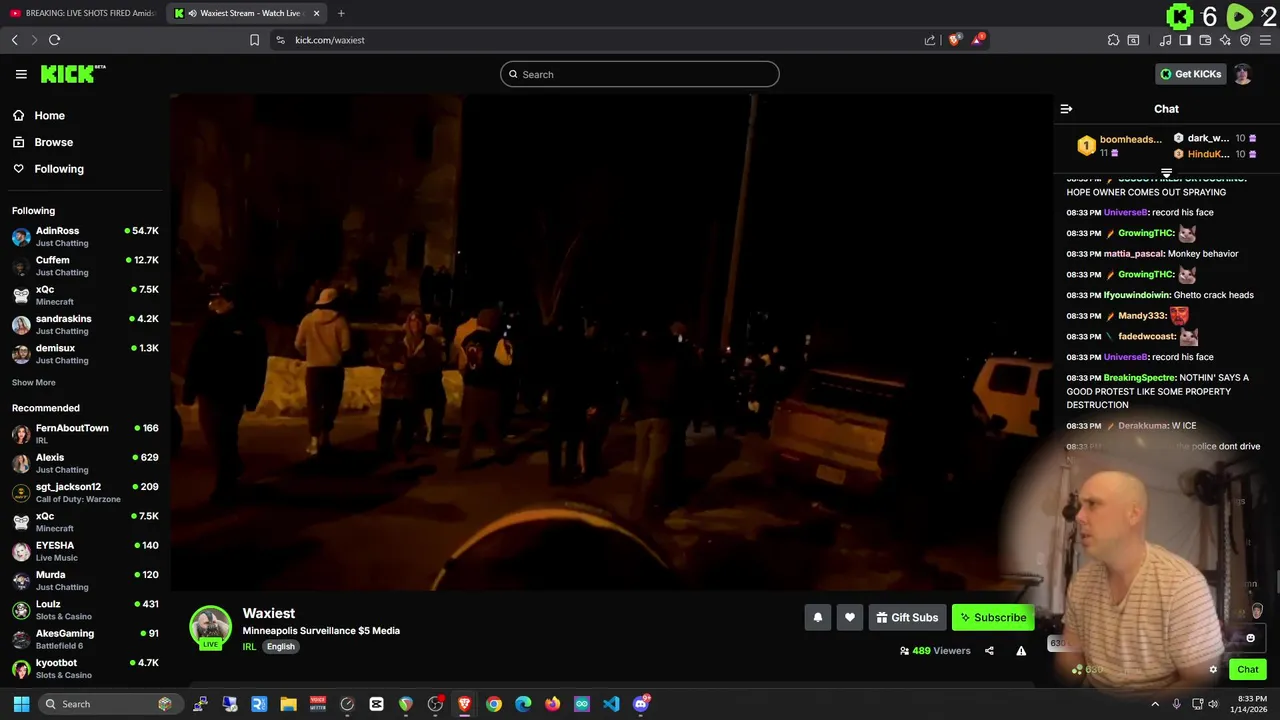Open the AkesGaming recommended channel

(85, 639)
